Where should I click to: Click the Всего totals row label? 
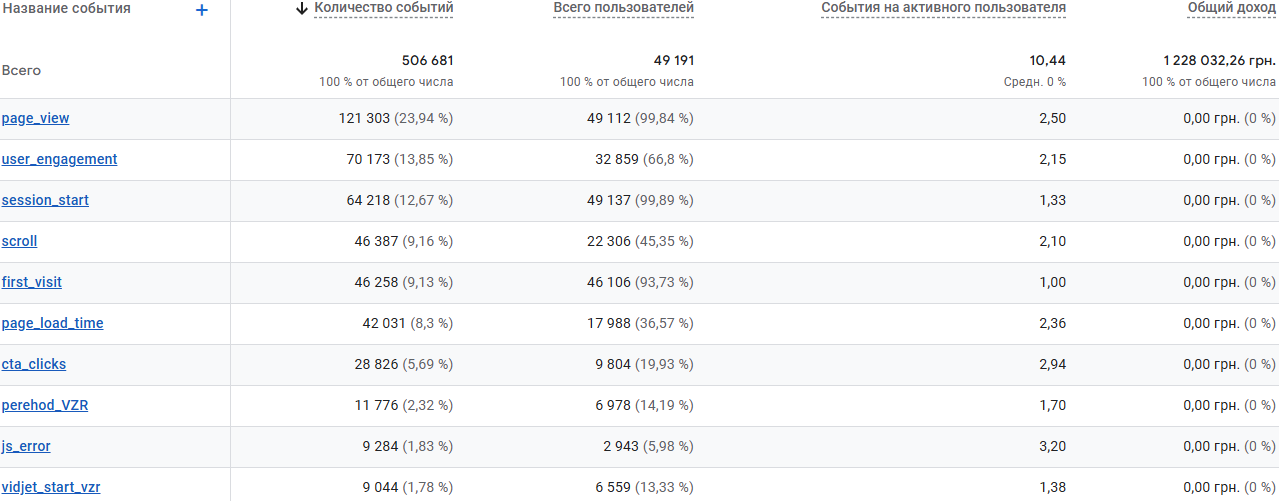(21, 71)
